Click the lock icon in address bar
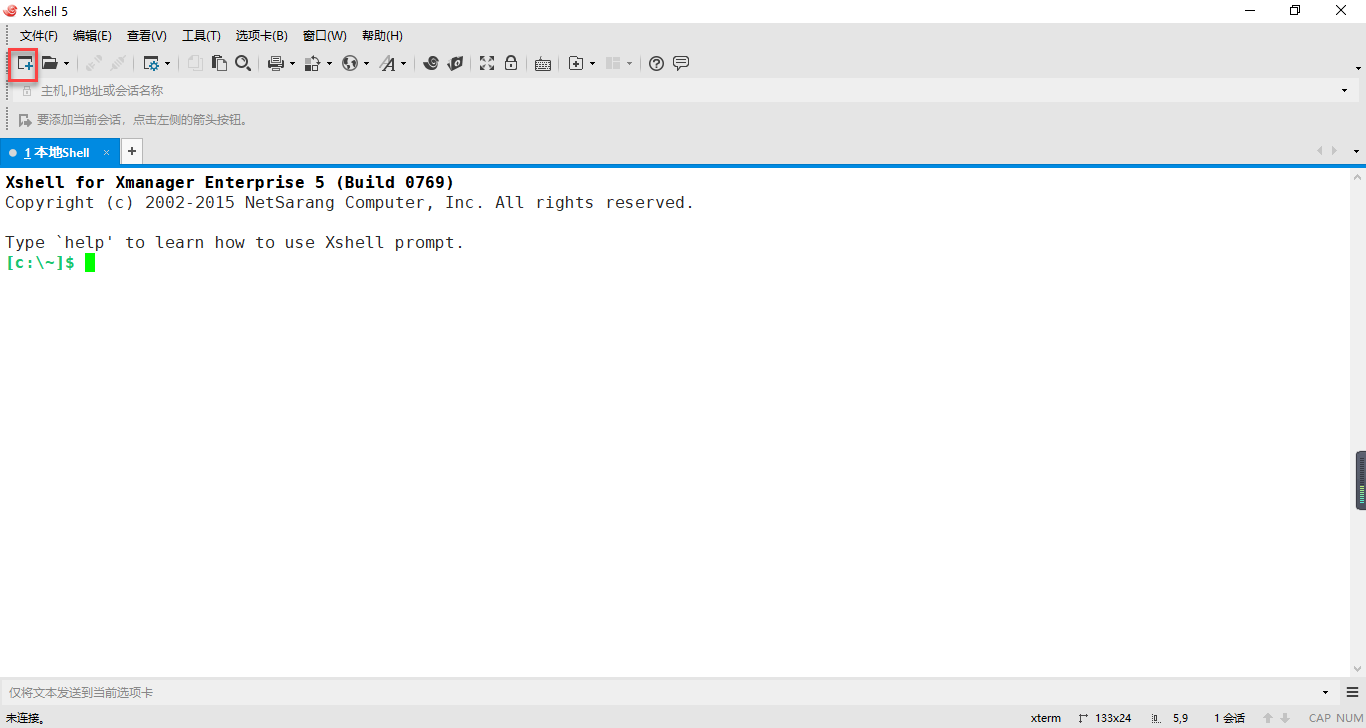Screen dimensions: 1366x728 27,91
